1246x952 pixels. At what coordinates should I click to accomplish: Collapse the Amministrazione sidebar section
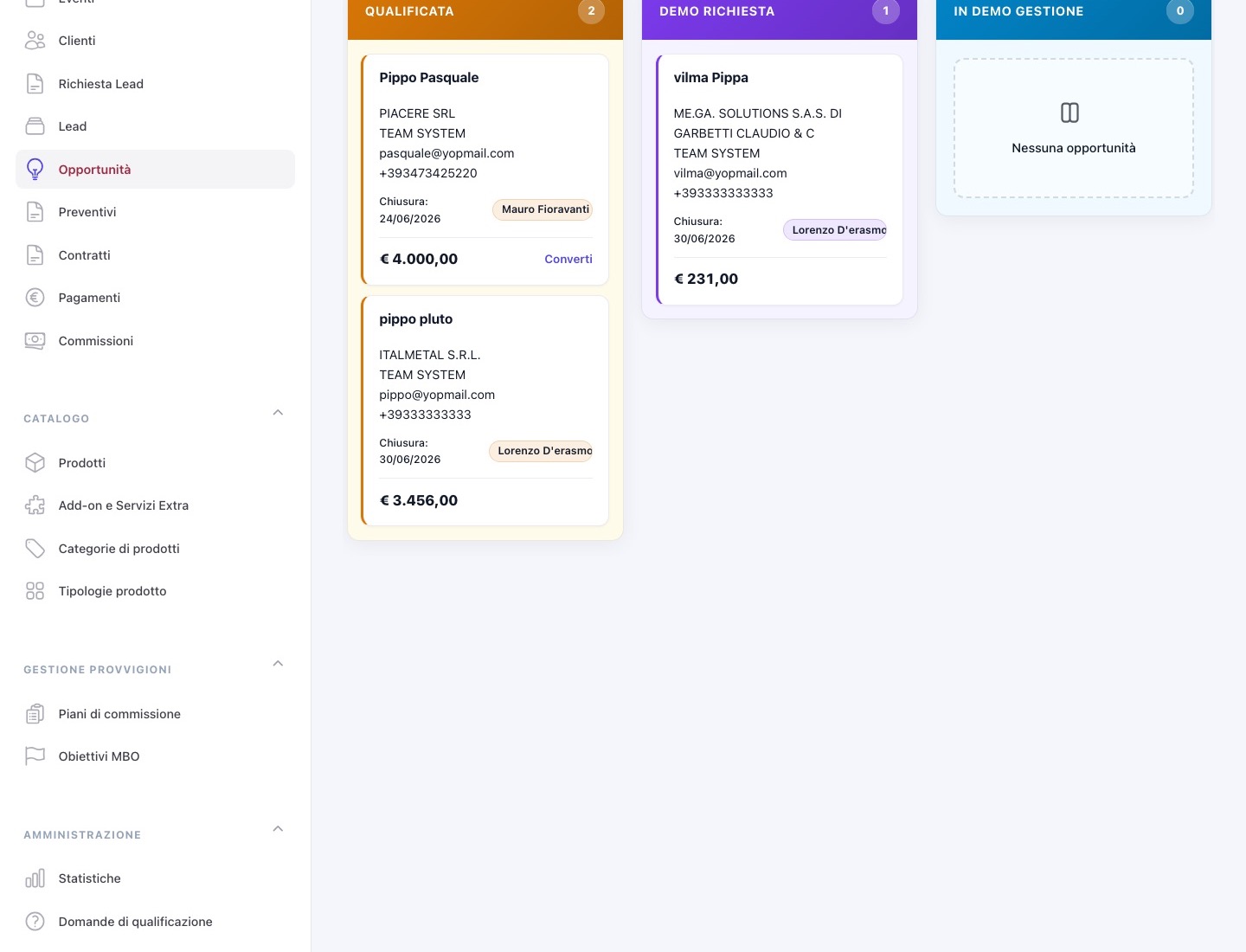pos(278,829)
